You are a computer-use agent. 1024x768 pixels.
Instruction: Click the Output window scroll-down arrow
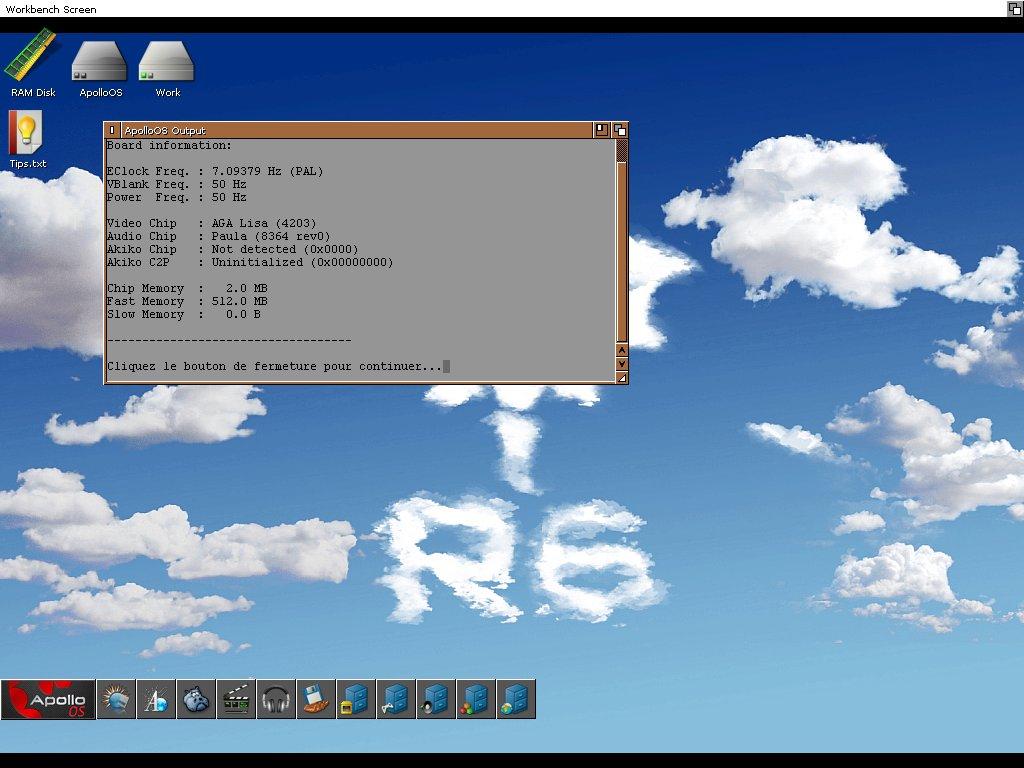coord(622,364)
